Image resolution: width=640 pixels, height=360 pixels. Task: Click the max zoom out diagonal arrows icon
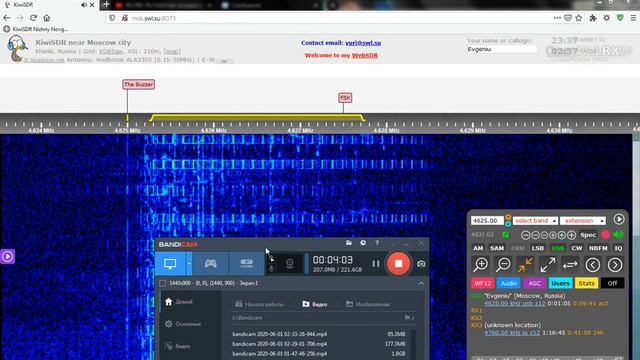point(548,265)
